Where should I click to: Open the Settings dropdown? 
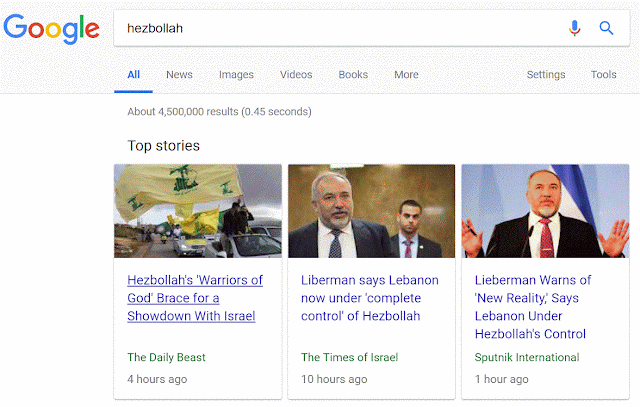546,75
